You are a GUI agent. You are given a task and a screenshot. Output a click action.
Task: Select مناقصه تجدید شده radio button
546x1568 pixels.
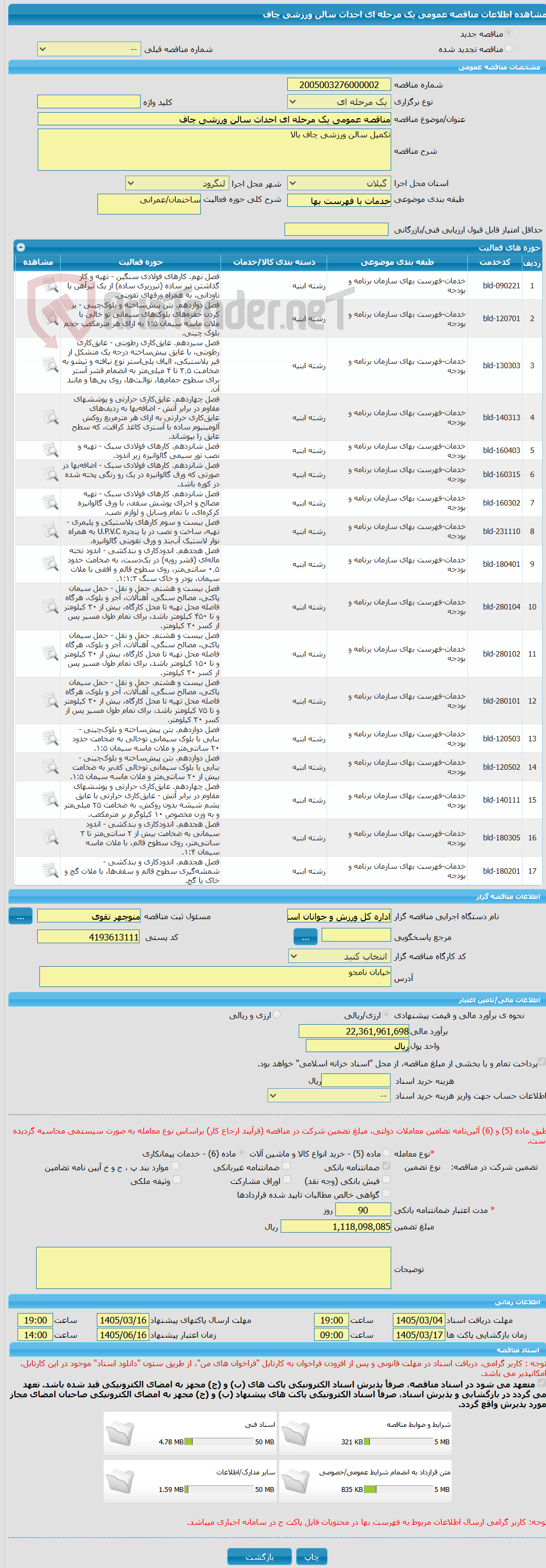[508, 48]
